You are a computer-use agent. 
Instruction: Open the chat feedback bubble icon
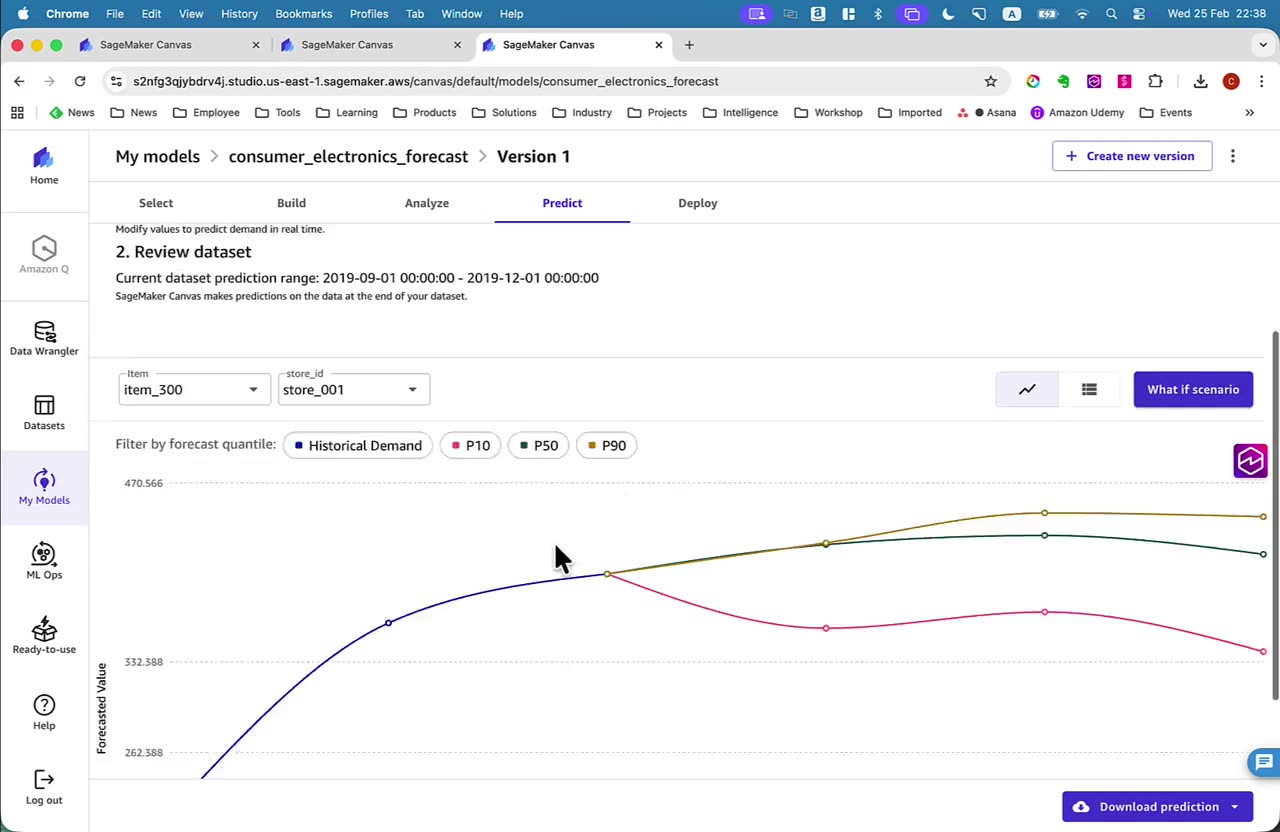click(1264, 763)
